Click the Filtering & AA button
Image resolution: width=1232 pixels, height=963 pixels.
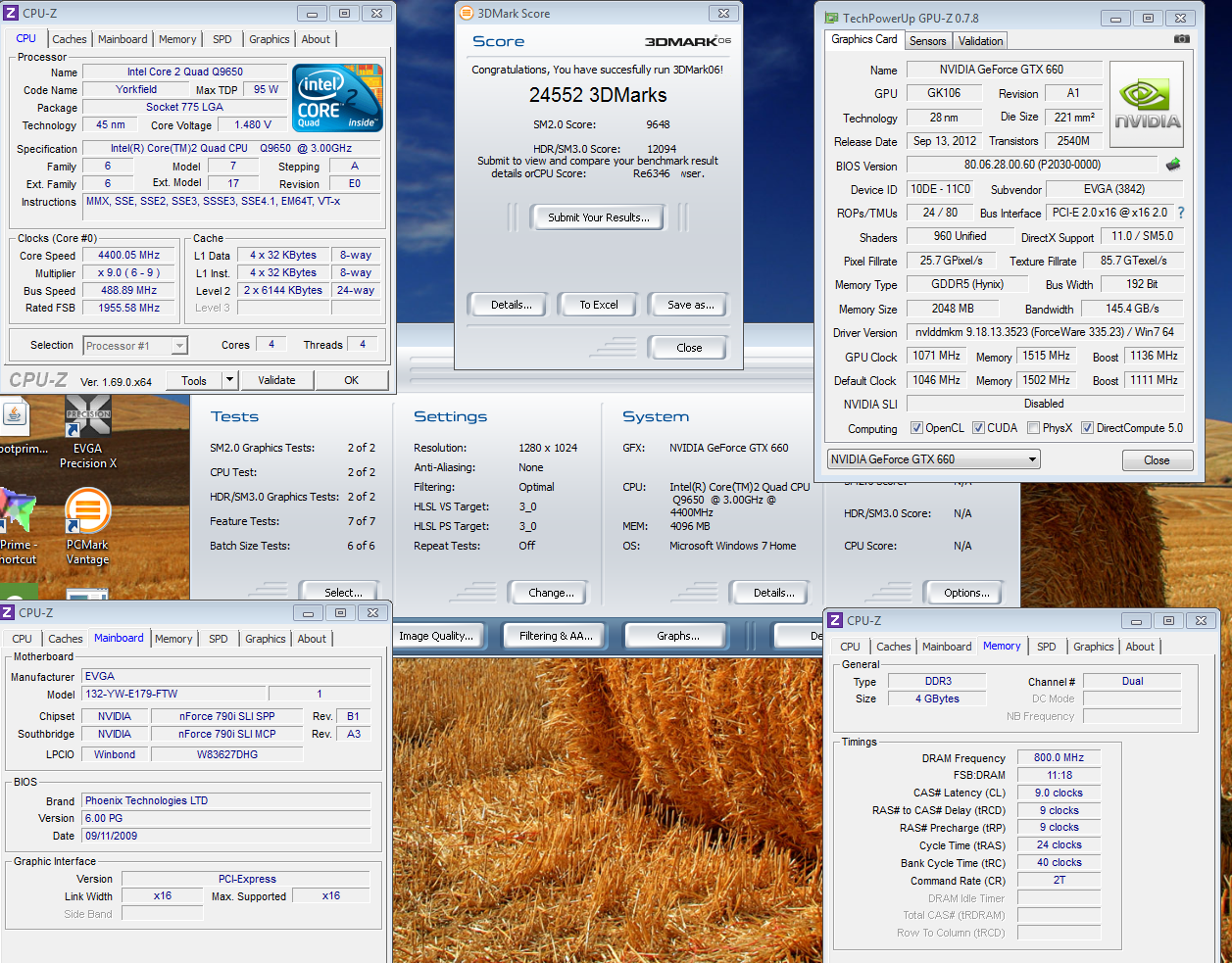(x=556, y=636)
